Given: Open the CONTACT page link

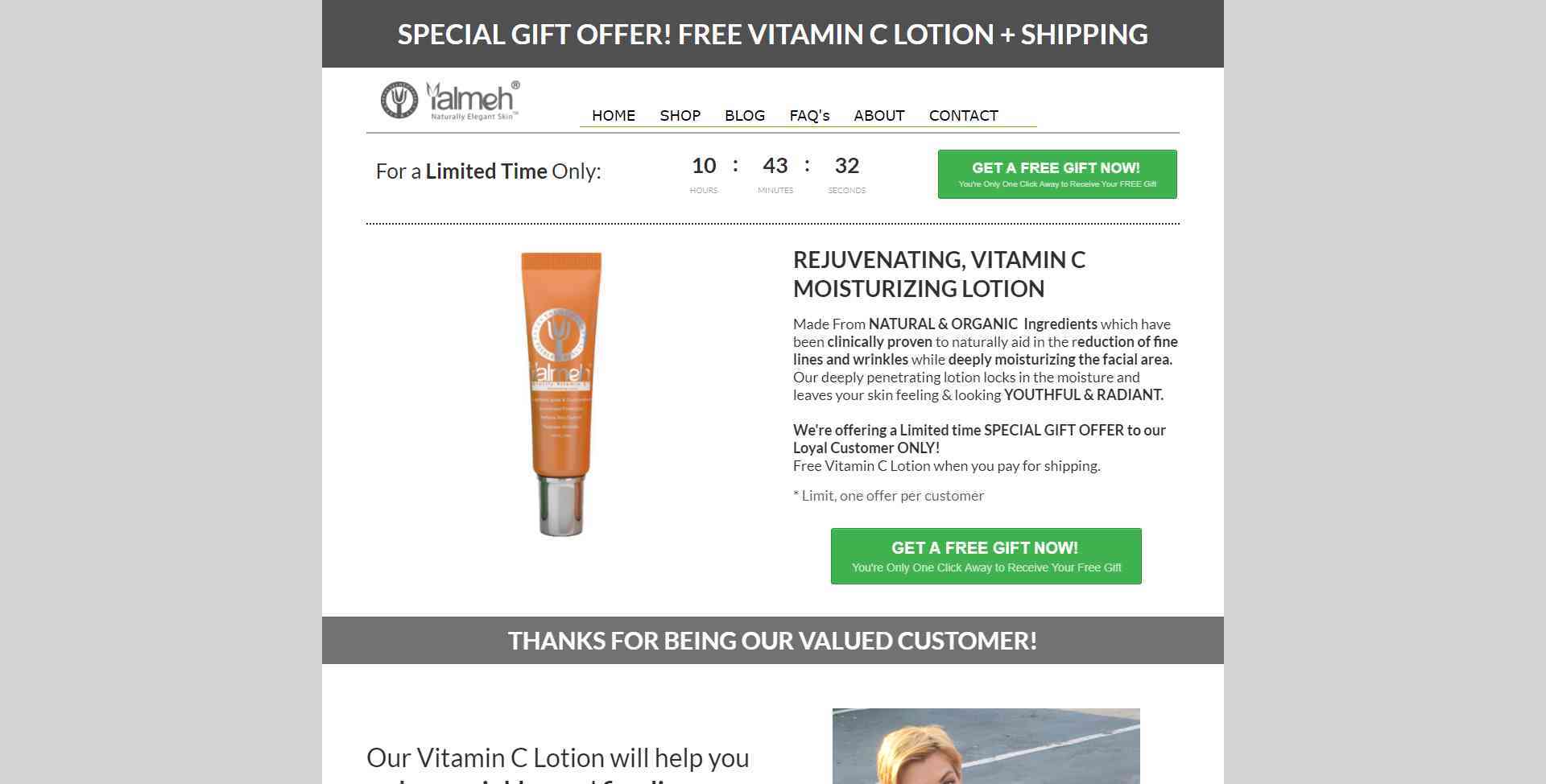Looking at the screenshot, I should tap(964, 116).
